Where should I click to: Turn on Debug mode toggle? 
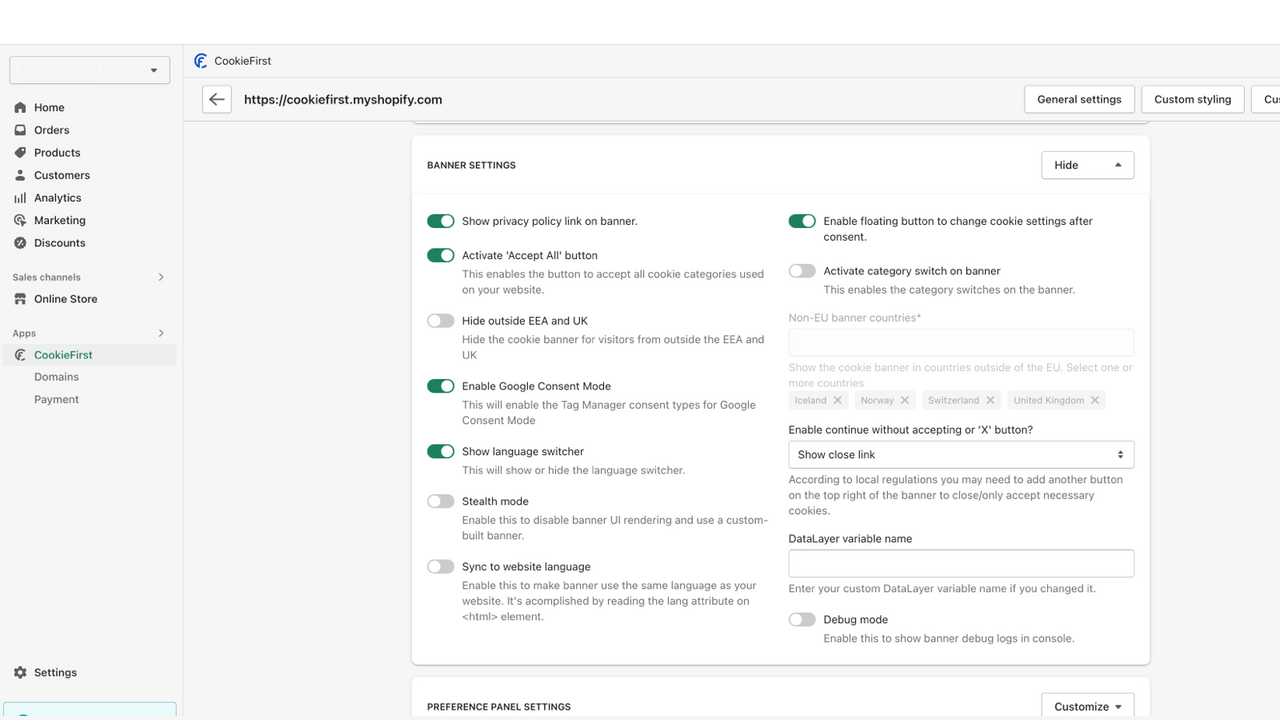(802, 619)
